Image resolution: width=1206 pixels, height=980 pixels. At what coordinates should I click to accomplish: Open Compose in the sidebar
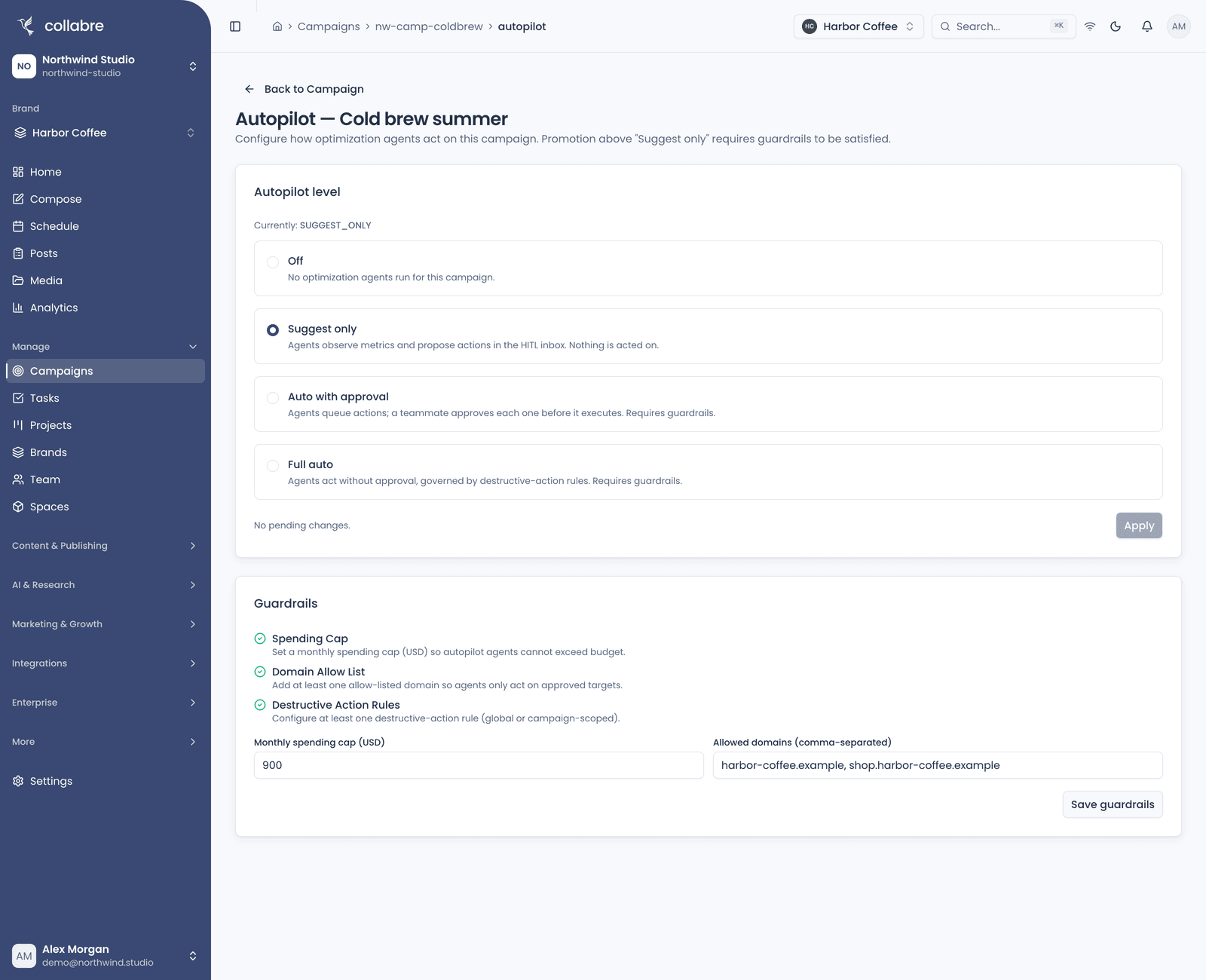coord(106,199)
